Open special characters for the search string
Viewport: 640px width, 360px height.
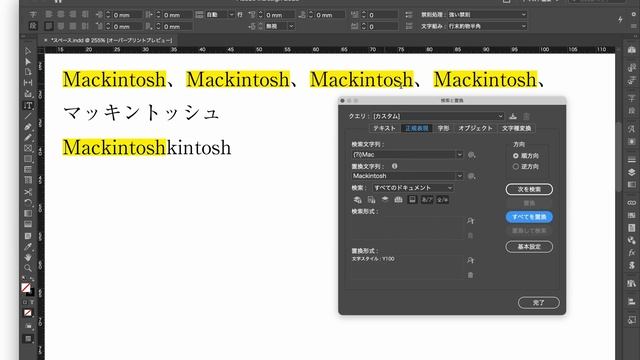coord(471,155)
